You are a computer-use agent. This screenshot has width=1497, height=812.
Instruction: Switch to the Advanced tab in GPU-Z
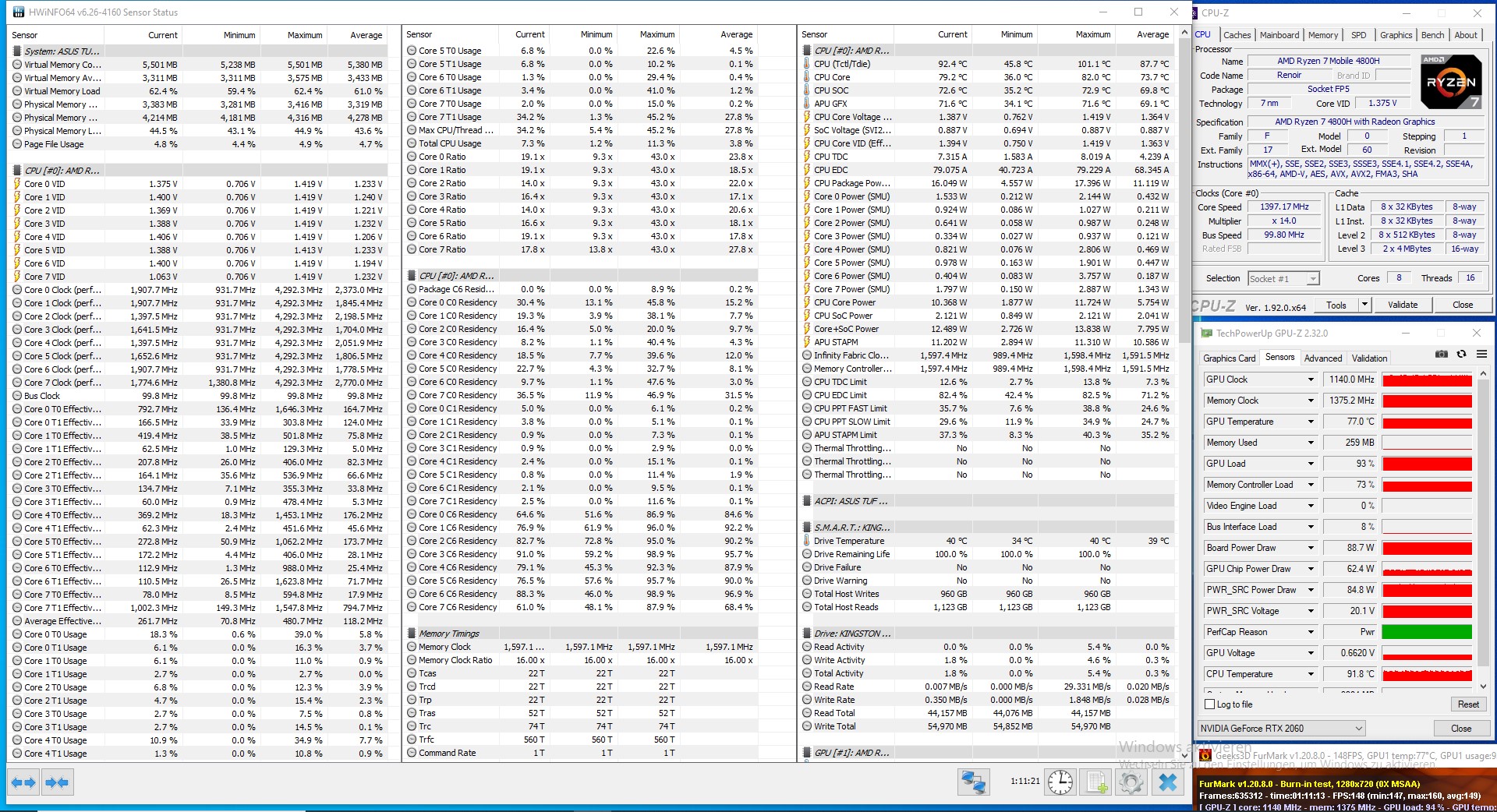point(1323,358)
